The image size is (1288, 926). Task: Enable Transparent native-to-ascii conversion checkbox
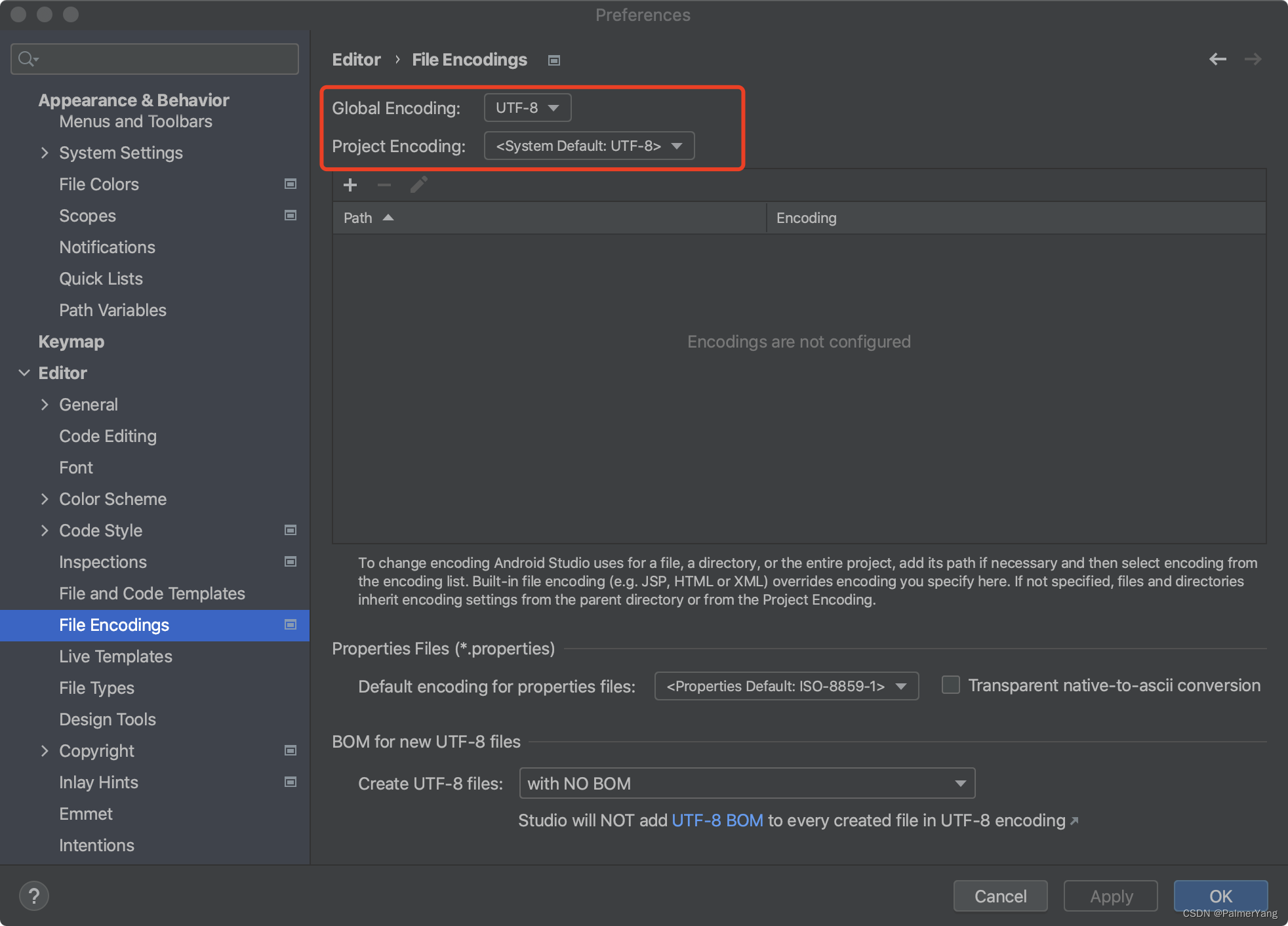tap(951, 685)
